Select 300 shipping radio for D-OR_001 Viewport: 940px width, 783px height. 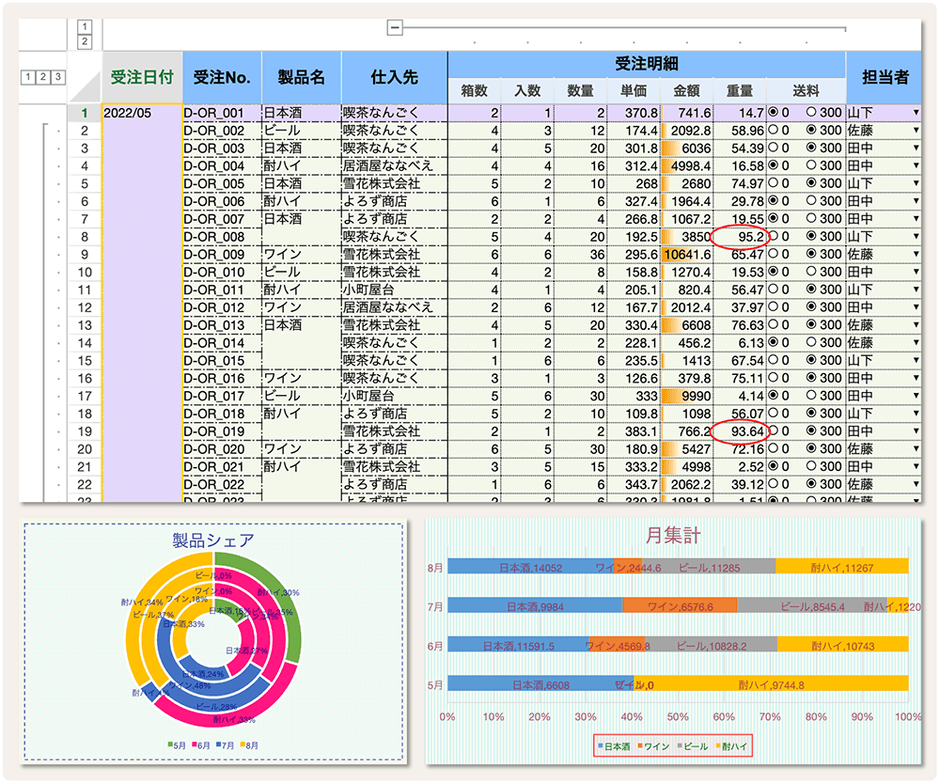pyautogui.click(x=811, y=113)
